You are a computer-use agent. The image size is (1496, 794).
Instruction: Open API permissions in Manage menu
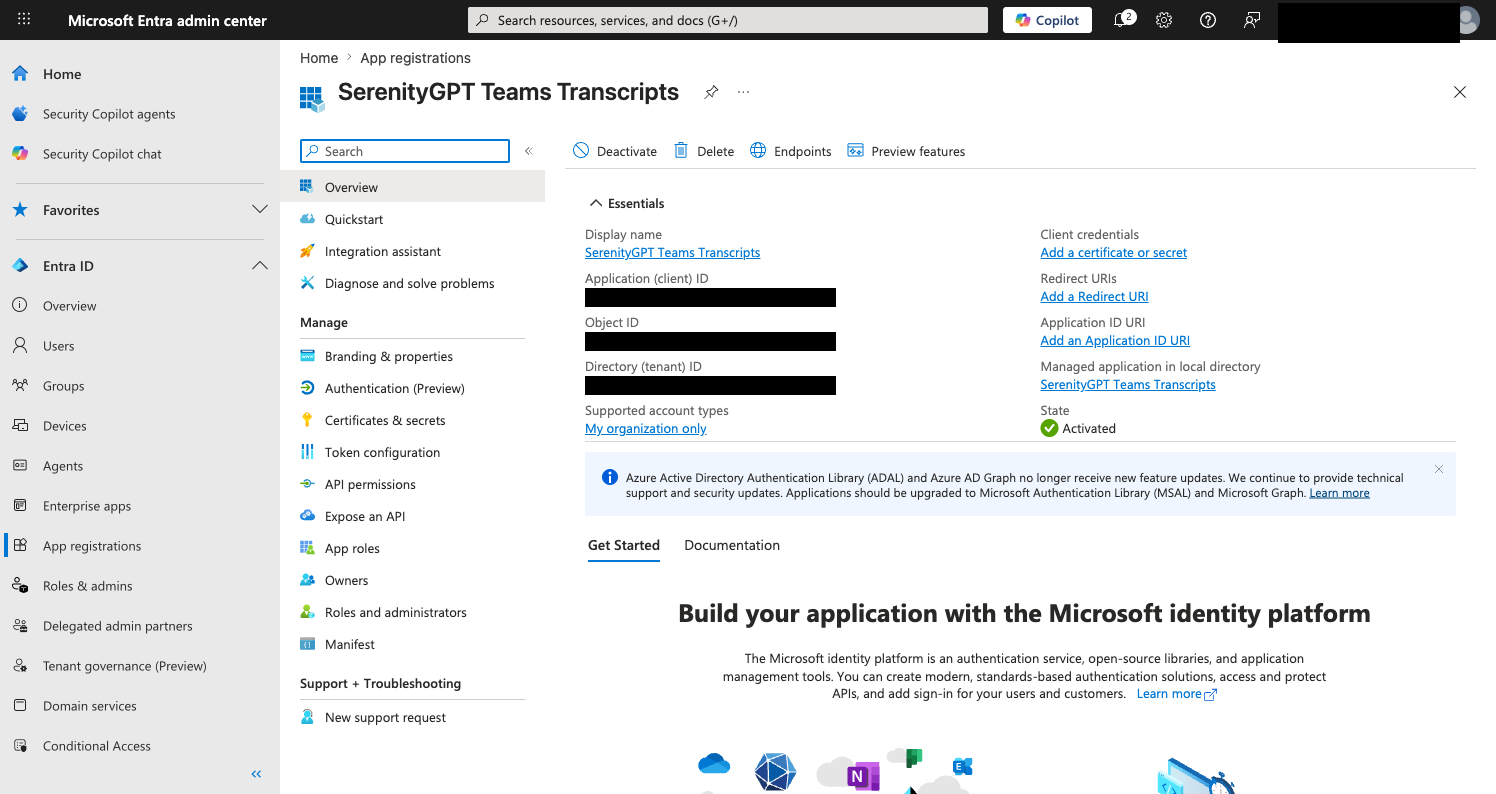[x=370, y=484]
